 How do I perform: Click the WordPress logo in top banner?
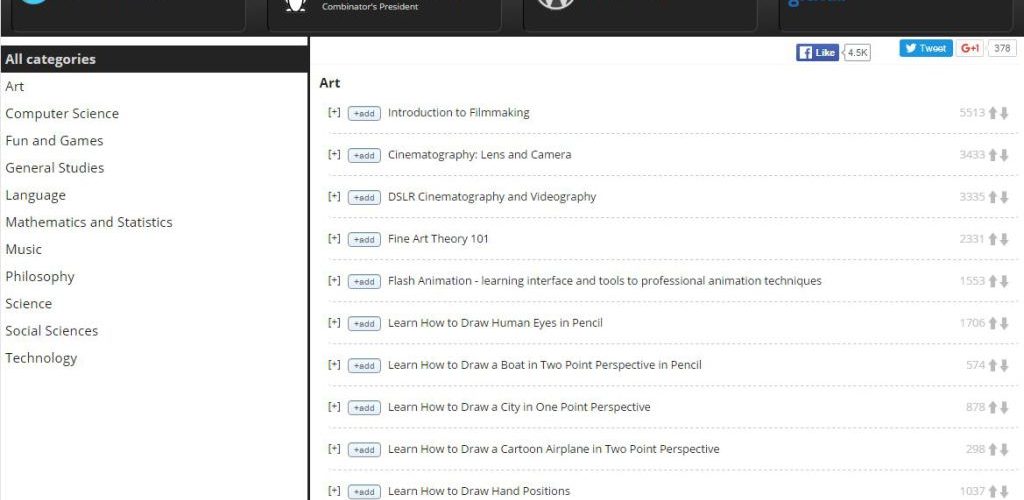pos(555,3)
